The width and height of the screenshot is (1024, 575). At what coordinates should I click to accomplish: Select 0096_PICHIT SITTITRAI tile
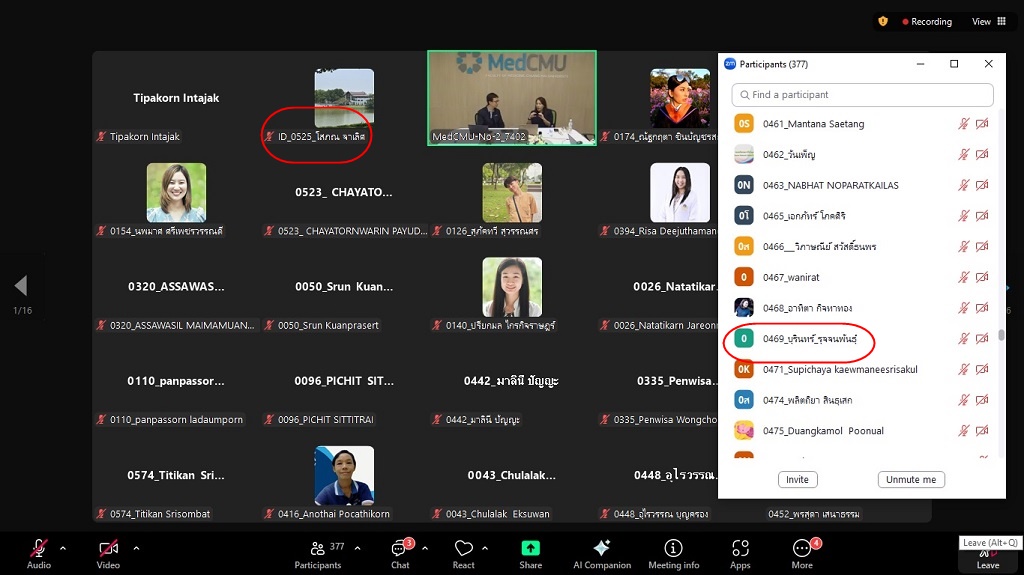pos(344,381)
